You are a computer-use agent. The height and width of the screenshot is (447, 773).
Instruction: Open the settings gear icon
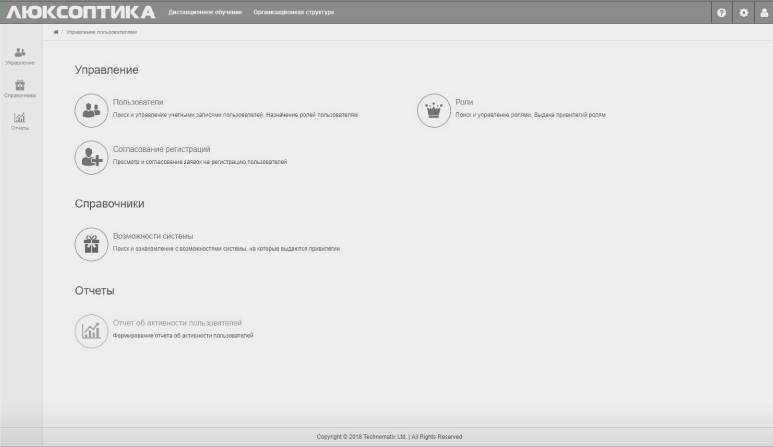(743, 13)
